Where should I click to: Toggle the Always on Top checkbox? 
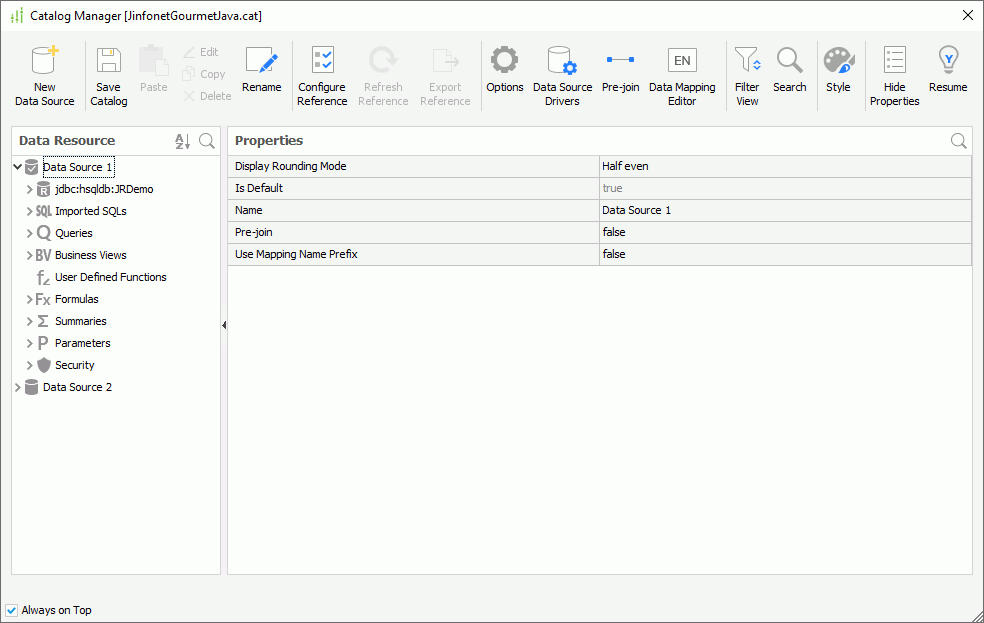point(11,610)
